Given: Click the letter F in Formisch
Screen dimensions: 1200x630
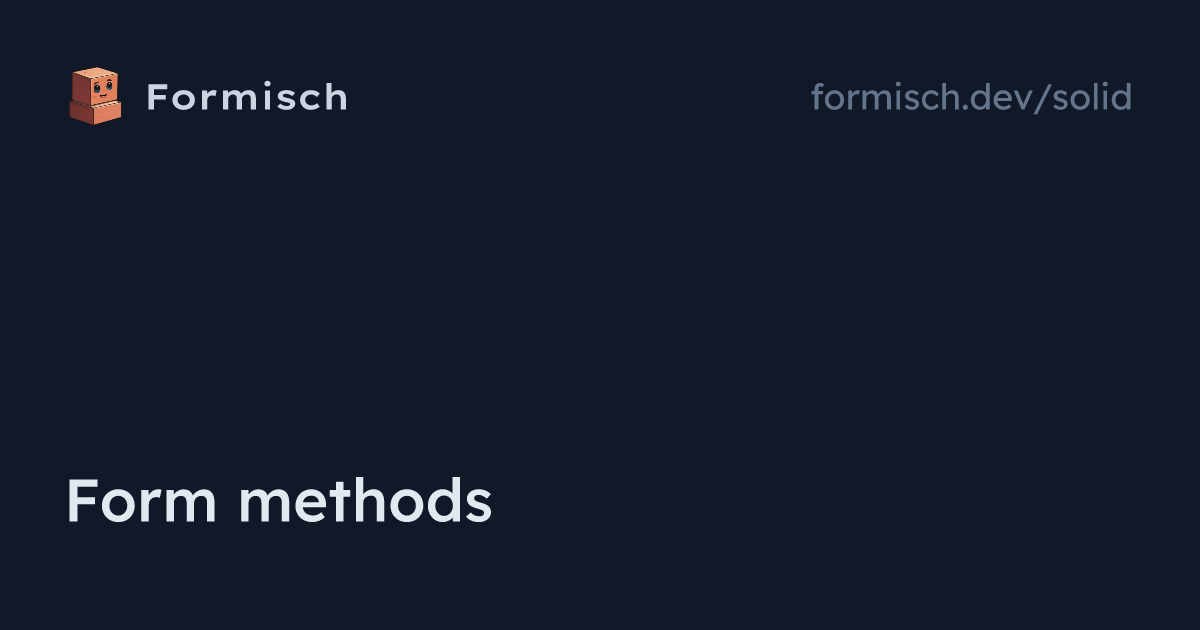Looking at the screenshot, I should point(157,97).
